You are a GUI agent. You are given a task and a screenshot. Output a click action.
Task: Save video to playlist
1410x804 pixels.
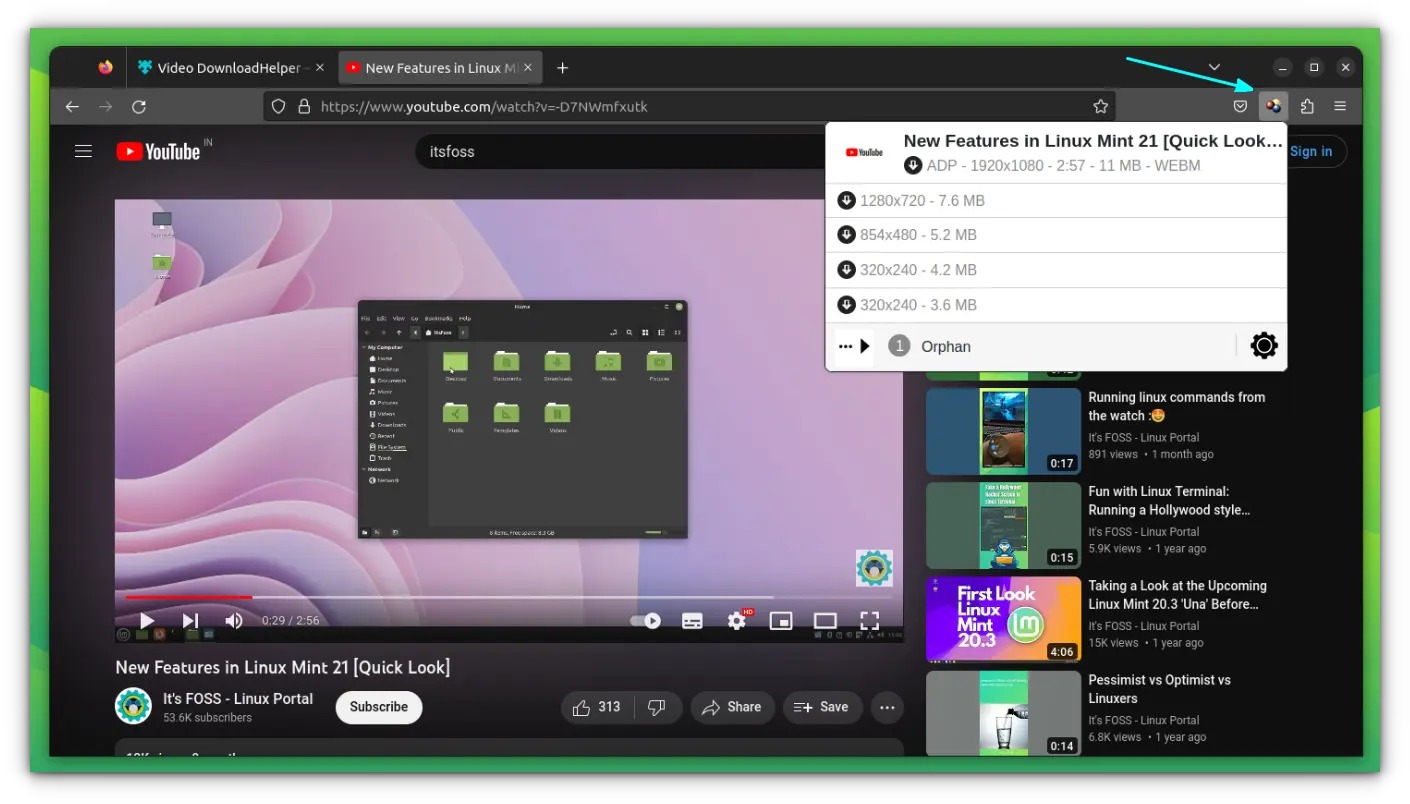tap(822, 707)
